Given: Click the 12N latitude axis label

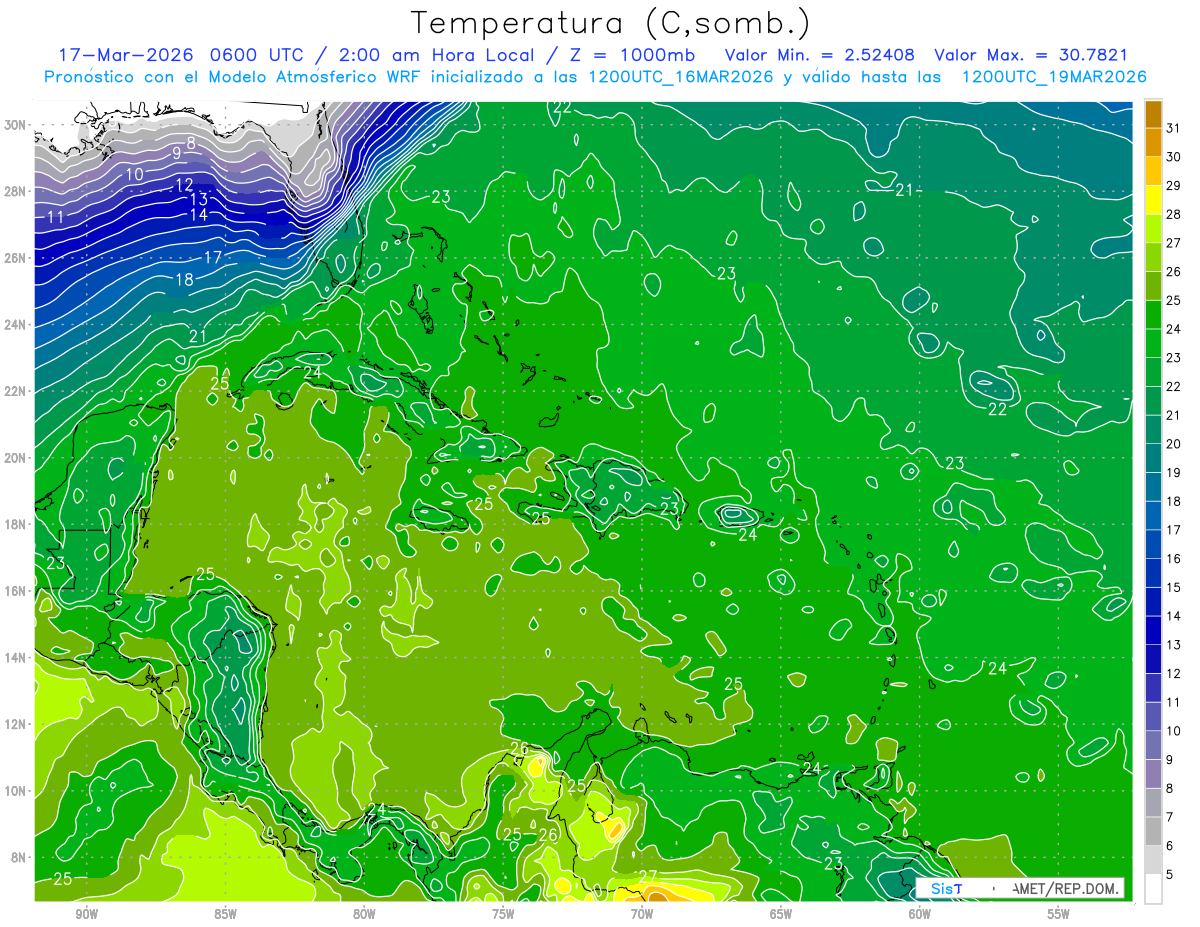Looking at the screenshot, I should point(15,724).
